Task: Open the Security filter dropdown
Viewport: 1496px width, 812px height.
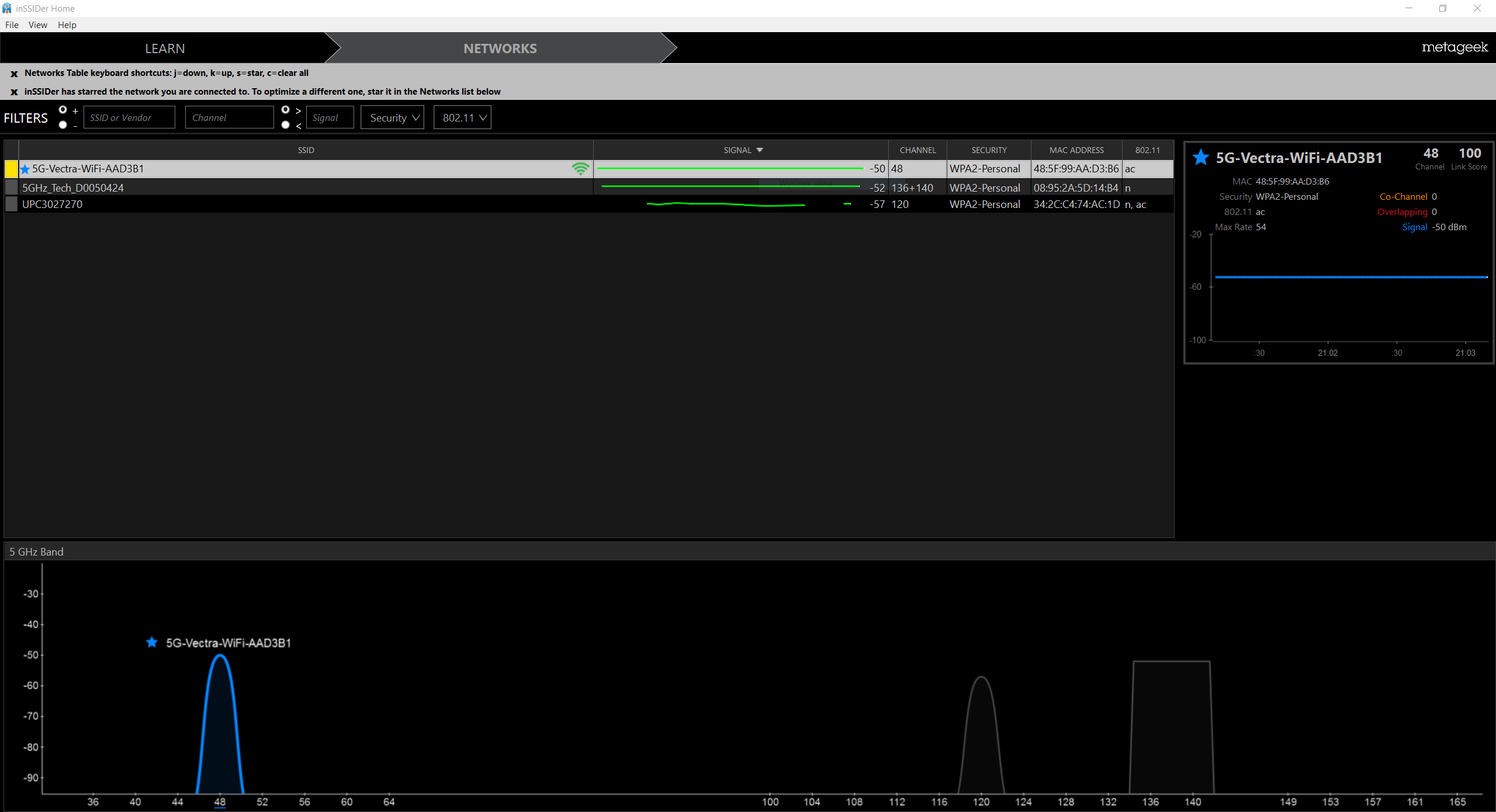Action: tap(392, 117)
